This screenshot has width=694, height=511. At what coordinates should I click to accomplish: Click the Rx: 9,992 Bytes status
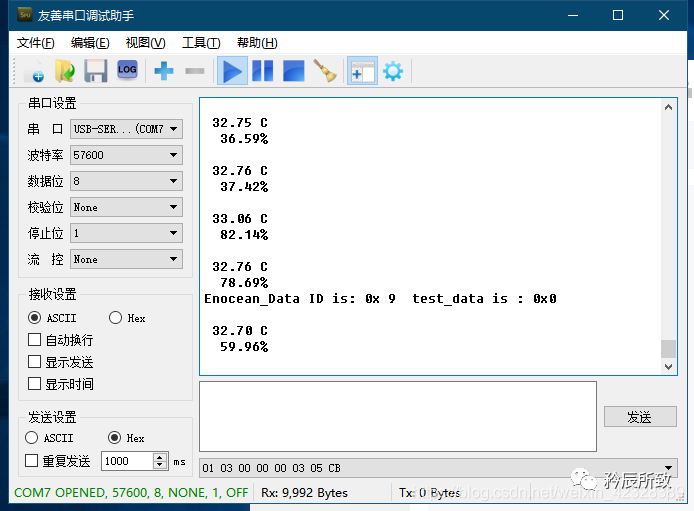click(x=304, y=492)
